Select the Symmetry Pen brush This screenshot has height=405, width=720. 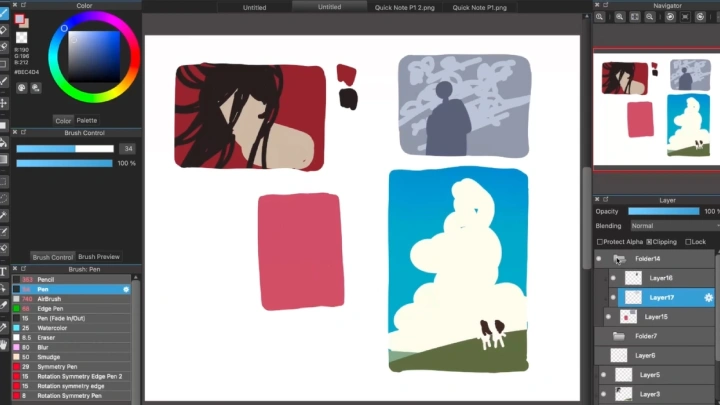click(x=71, y=367)
